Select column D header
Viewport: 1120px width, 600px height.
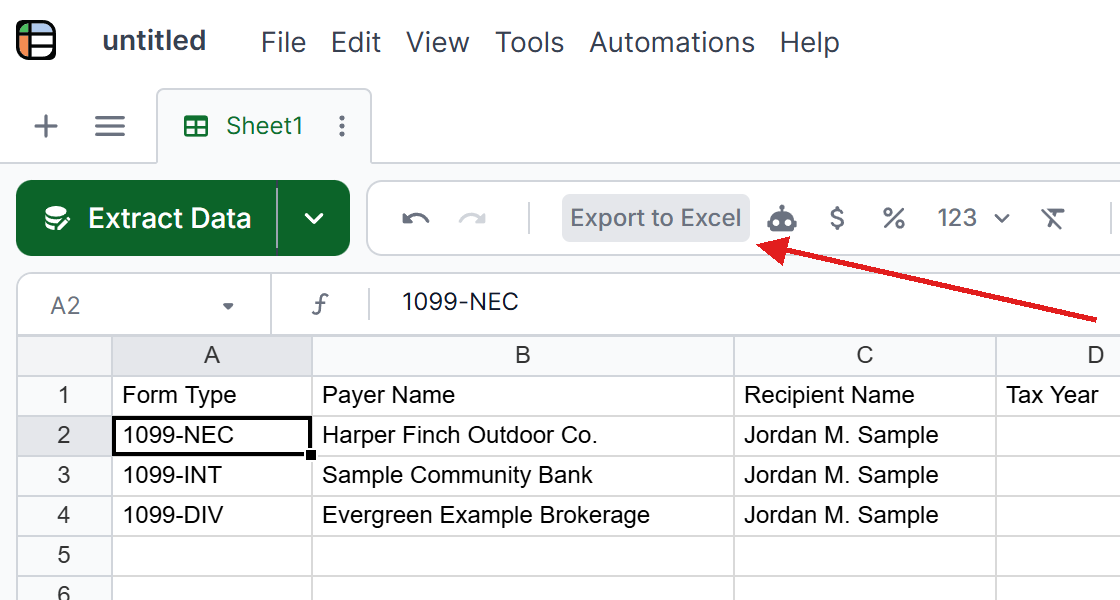click(1059, 355)
